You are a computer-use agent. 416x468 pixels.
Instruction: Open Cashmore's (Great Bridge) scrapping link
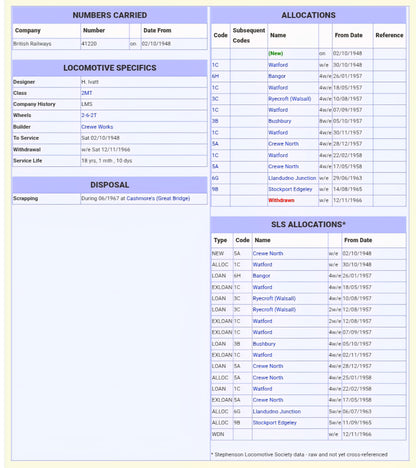158,198
